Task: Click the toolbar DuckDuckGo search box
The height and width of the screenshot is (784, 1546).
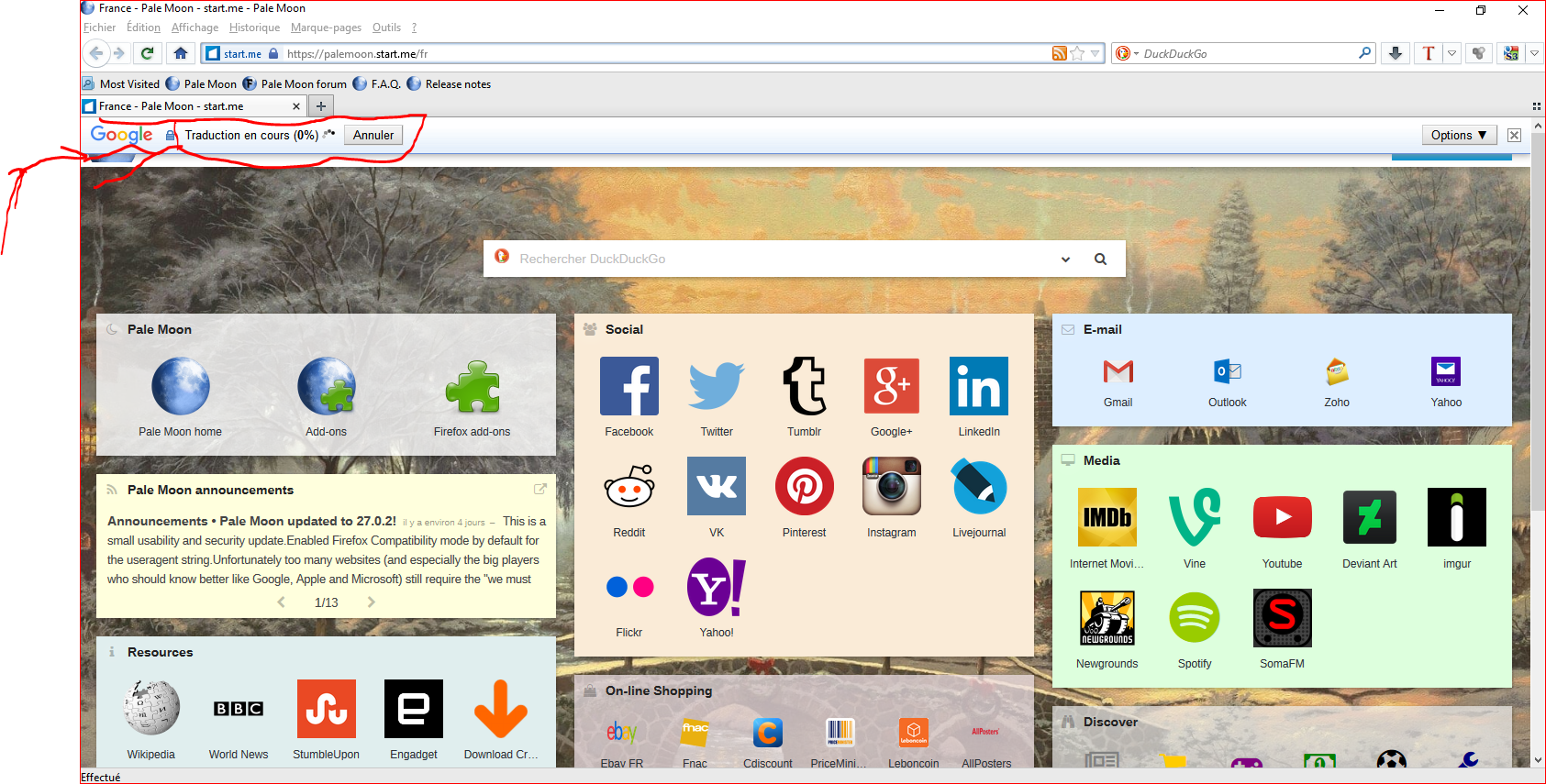Action: click(1243, 53)
